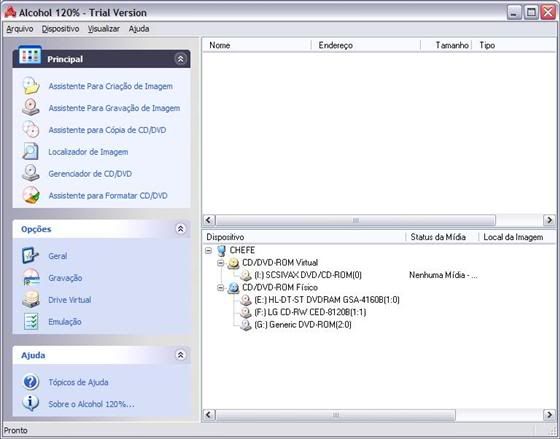Maximize the Alcohol 120% window
The width and height of the screenshot is (560, 439).
(531, 13)
